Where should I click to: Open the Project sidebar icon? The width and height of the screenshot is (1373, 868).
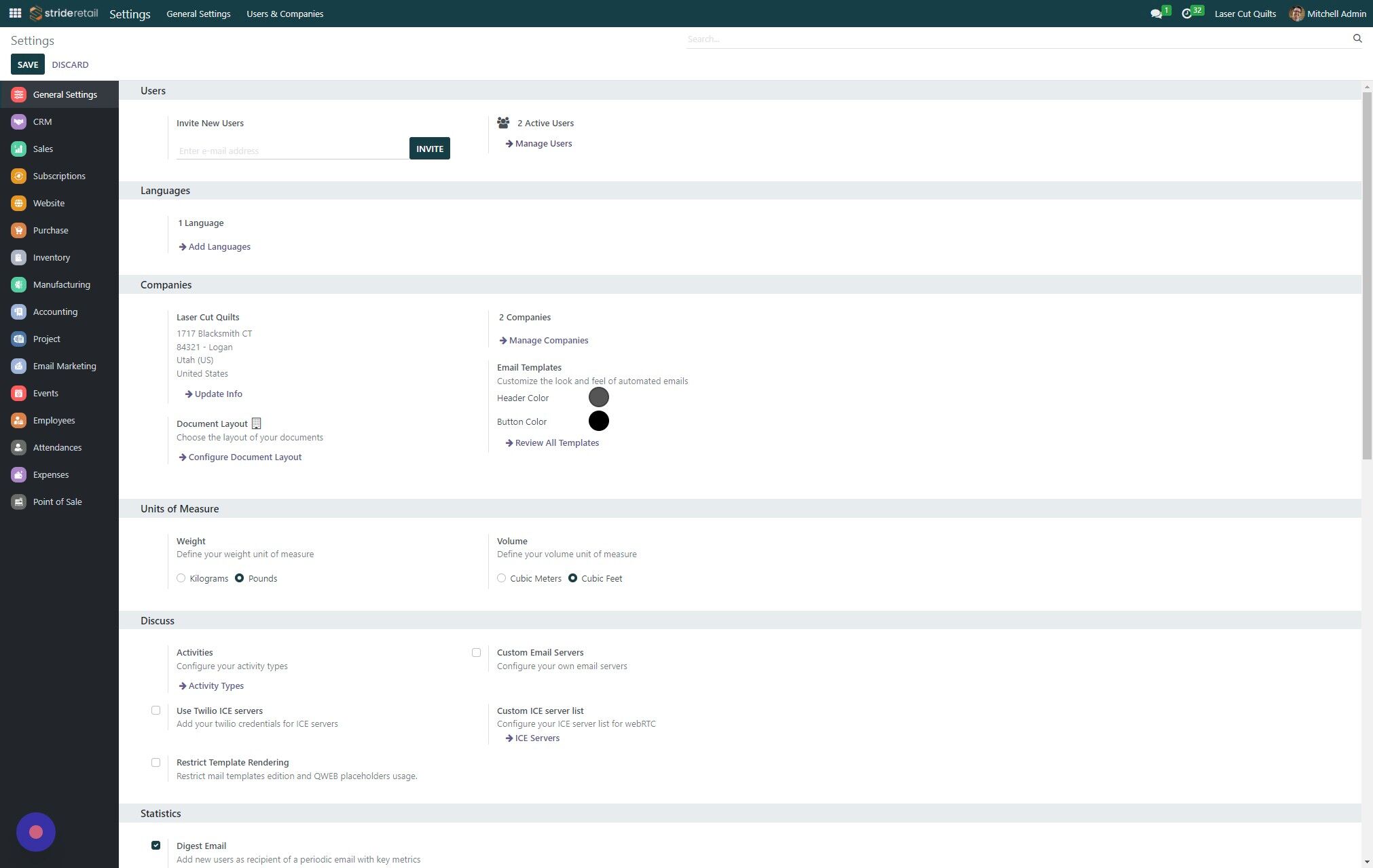click(x=19, y=339)
